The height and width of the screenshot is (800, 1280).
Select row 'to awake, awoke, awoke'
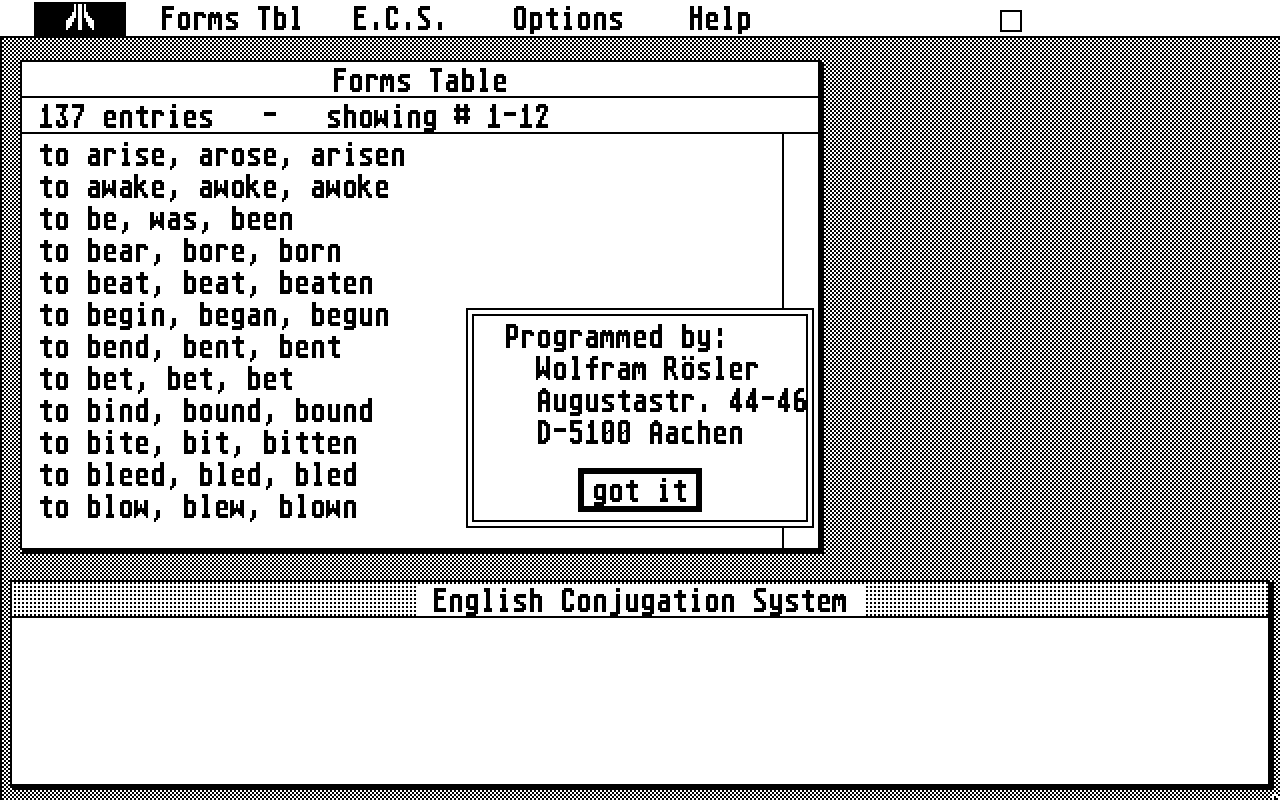(214, 187)
